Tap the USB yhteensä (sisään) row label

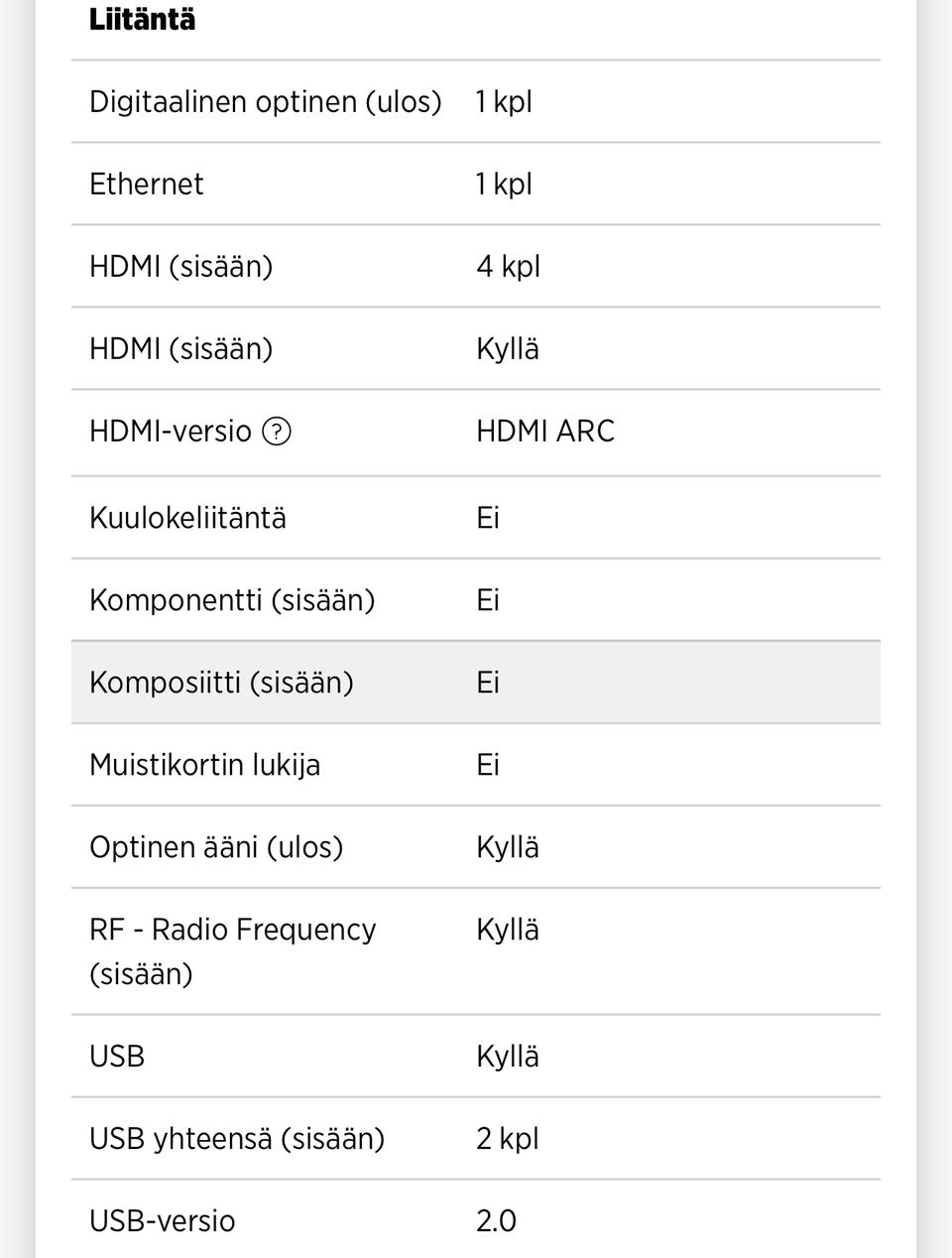coord(236,1138)
